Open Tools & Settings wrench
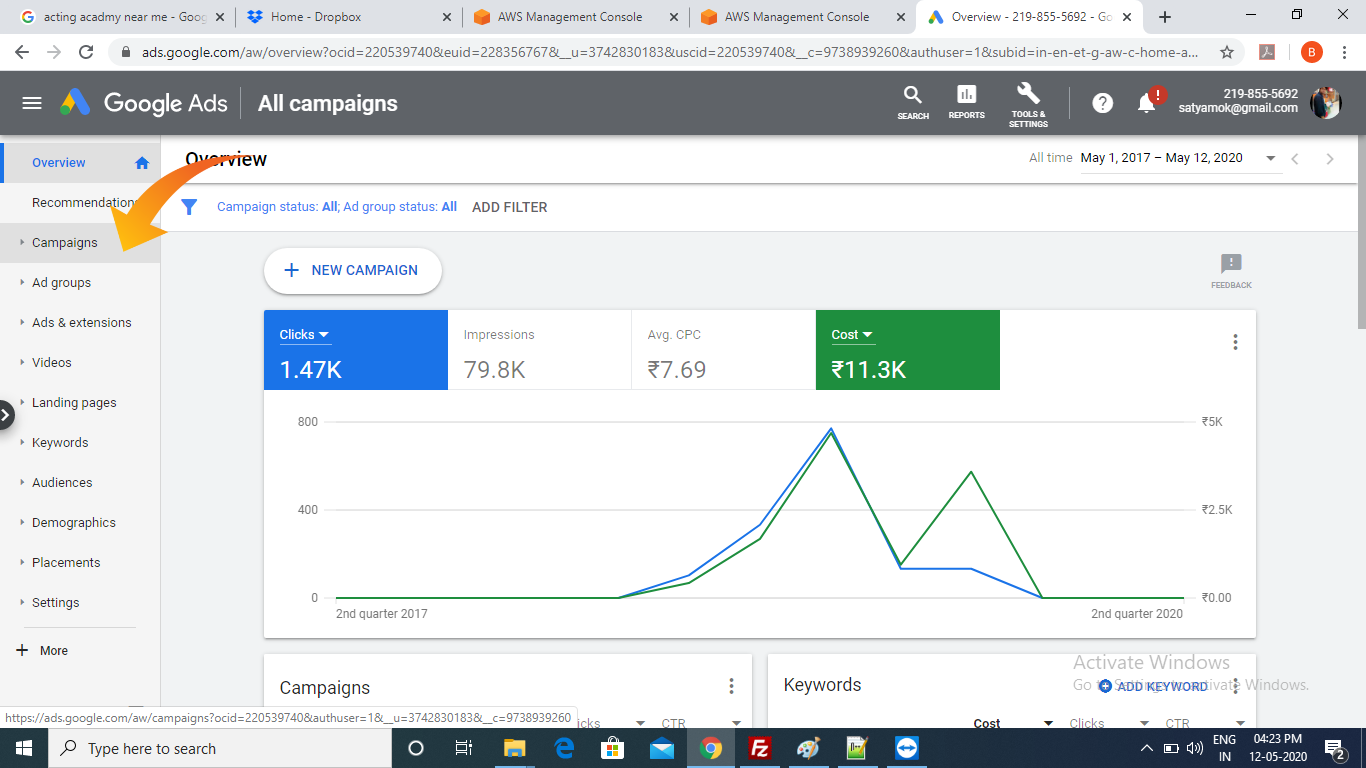 click(1028, 105)
